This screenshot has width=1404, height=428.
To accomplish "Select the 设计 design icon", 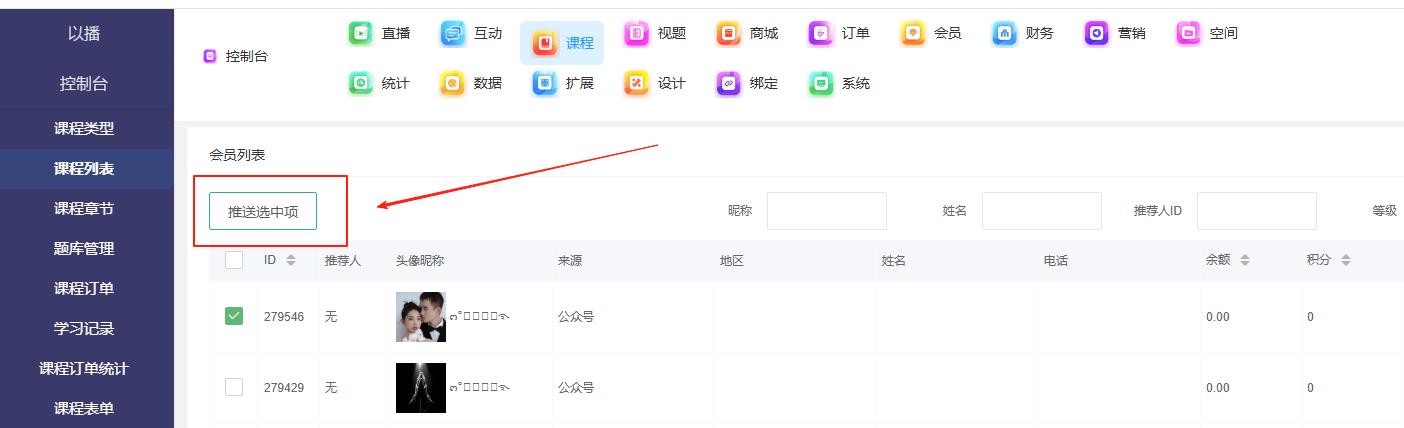I will [637, 83].
